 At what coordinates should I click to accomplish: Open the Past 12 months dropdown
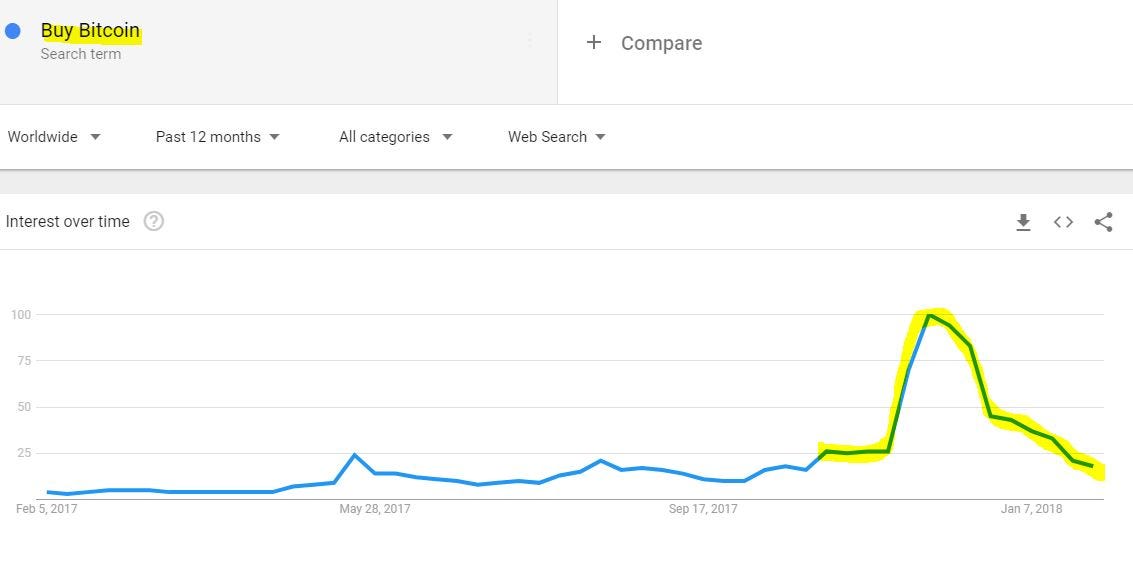[217, 137]
